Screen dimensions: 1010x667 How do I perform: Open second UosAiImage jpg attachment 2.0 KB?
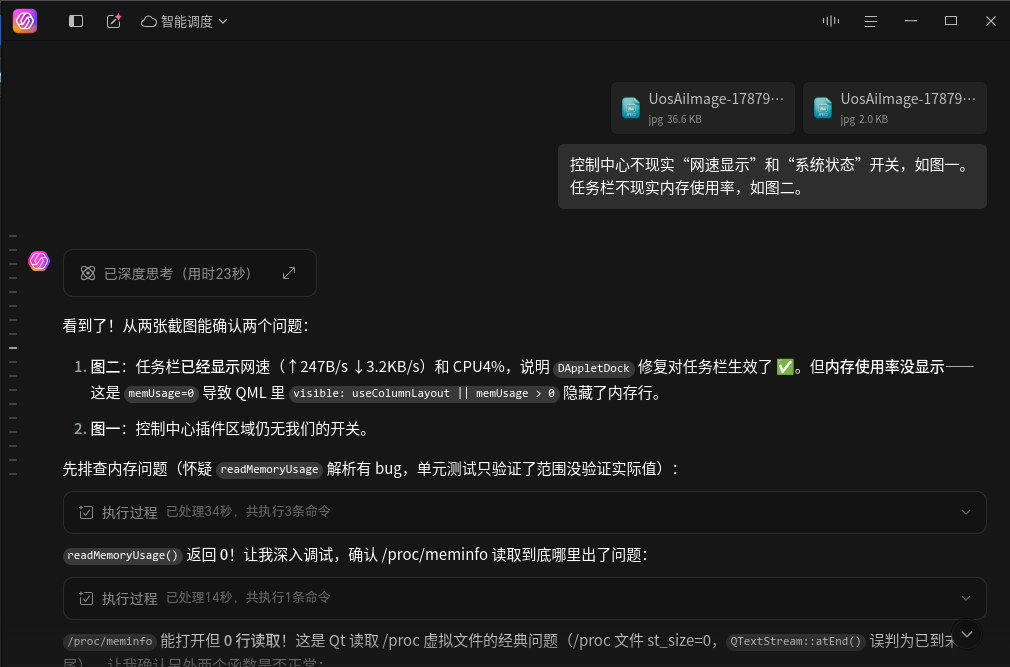895,108
